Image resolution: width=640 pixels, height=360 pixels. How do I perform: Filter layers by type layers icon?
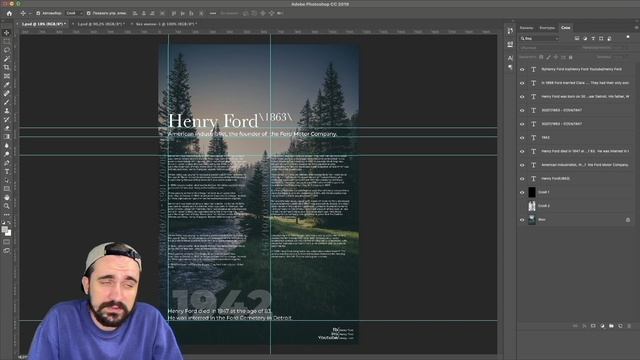(593, 38)
